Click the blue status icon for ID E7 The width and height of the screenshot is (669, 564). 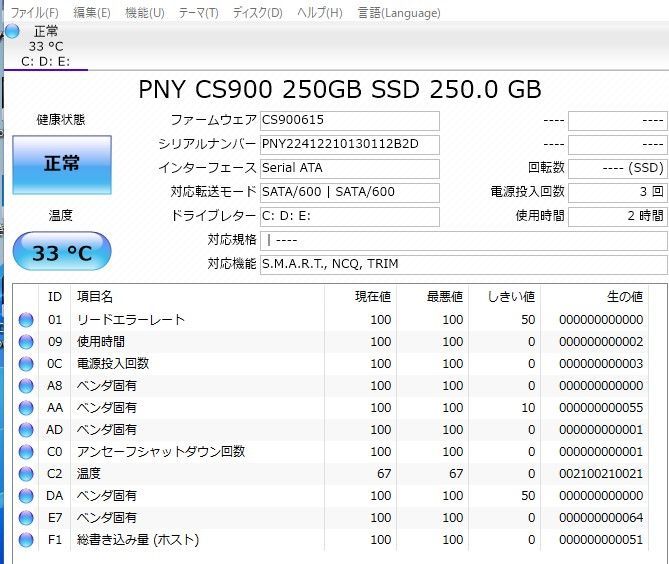[26, 518]
